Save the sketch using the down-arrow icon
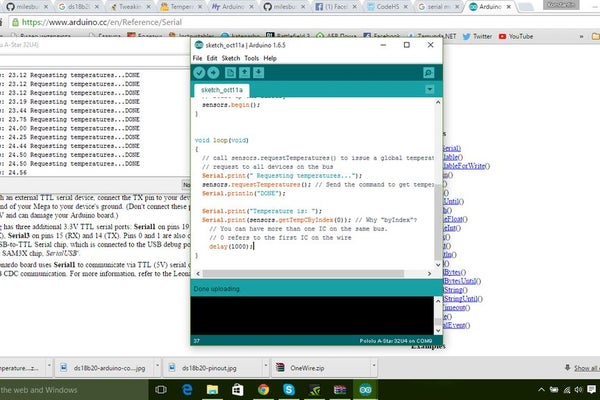Viewport: 600px width, 400px height. [258, 73]
